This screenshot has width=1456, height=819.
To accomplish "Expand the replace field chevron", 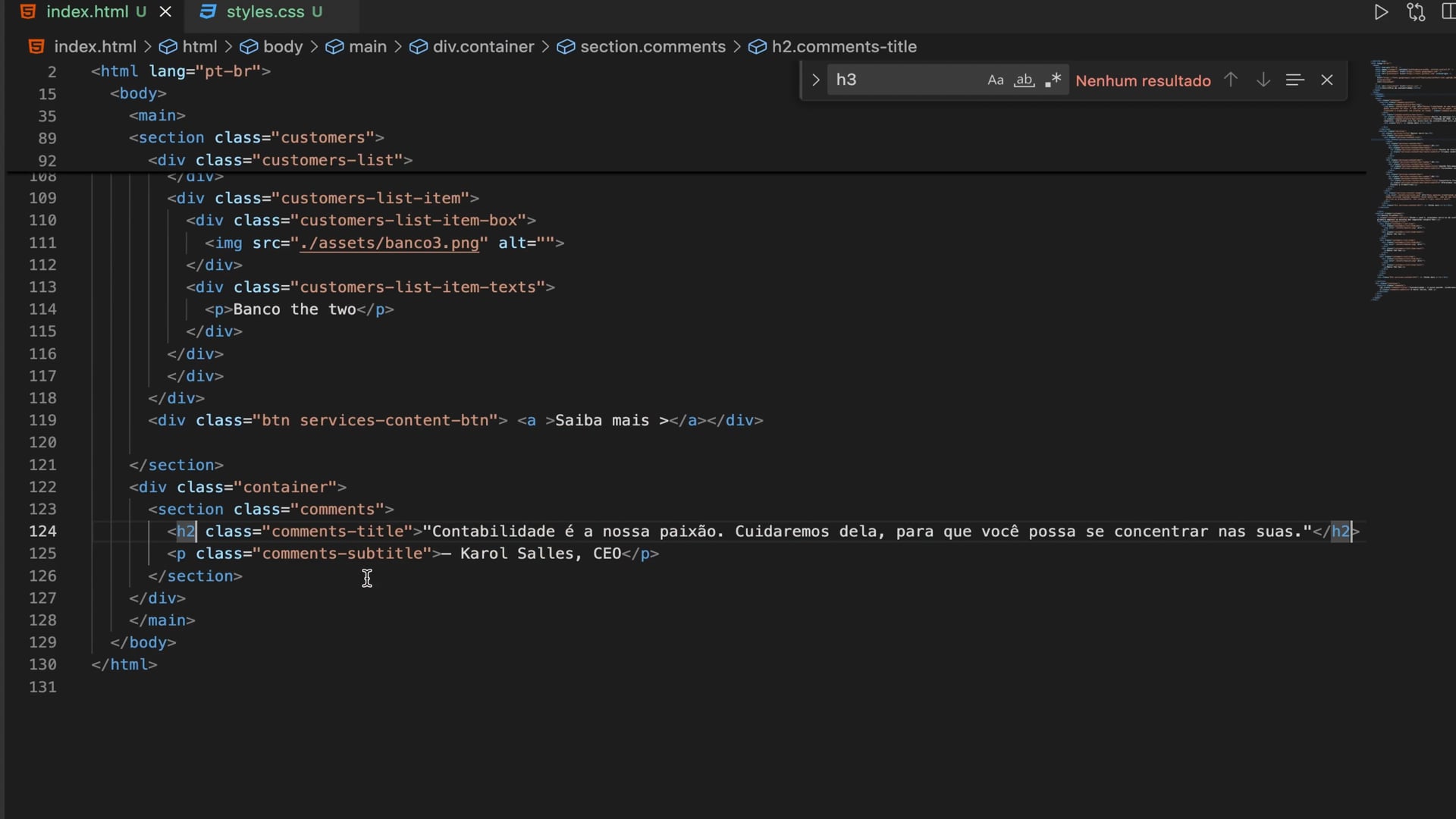I will [x=815, y=80].
